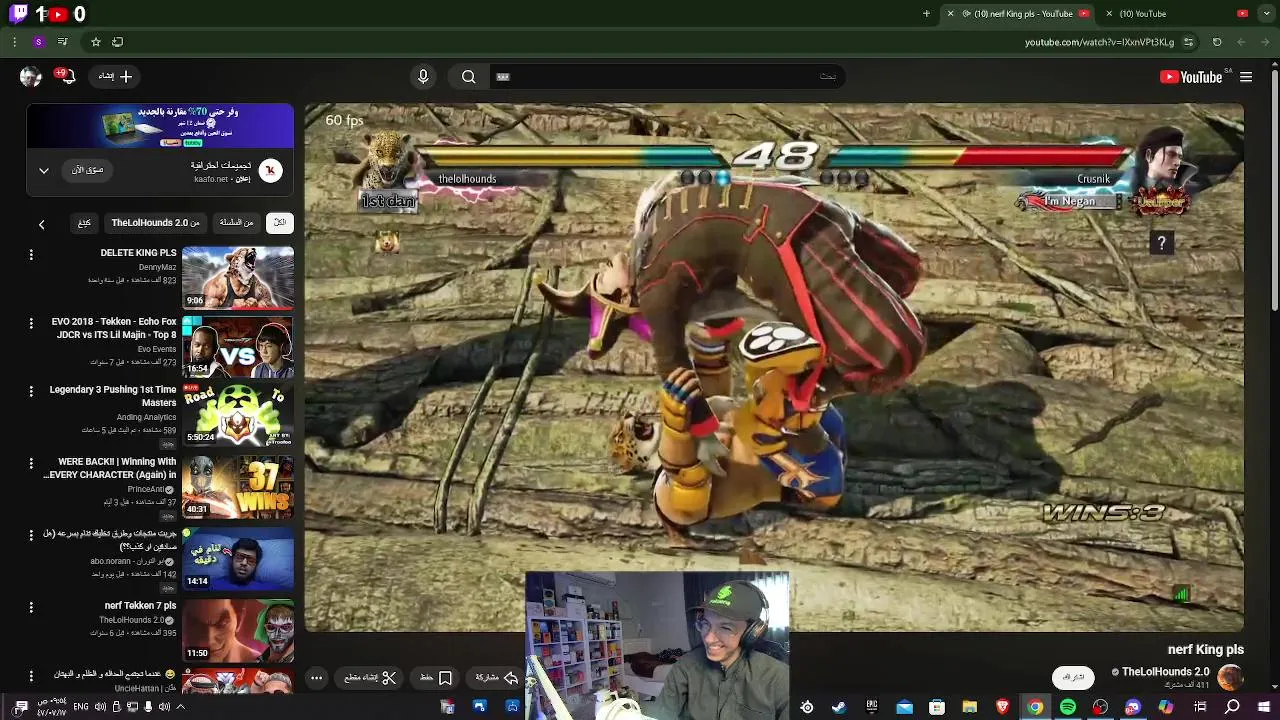Subscribe to TheLolHounds 2.0 channel
Image resolution: width=1280 pixels, height=720 pixels.
click(x=1073, y=677)
